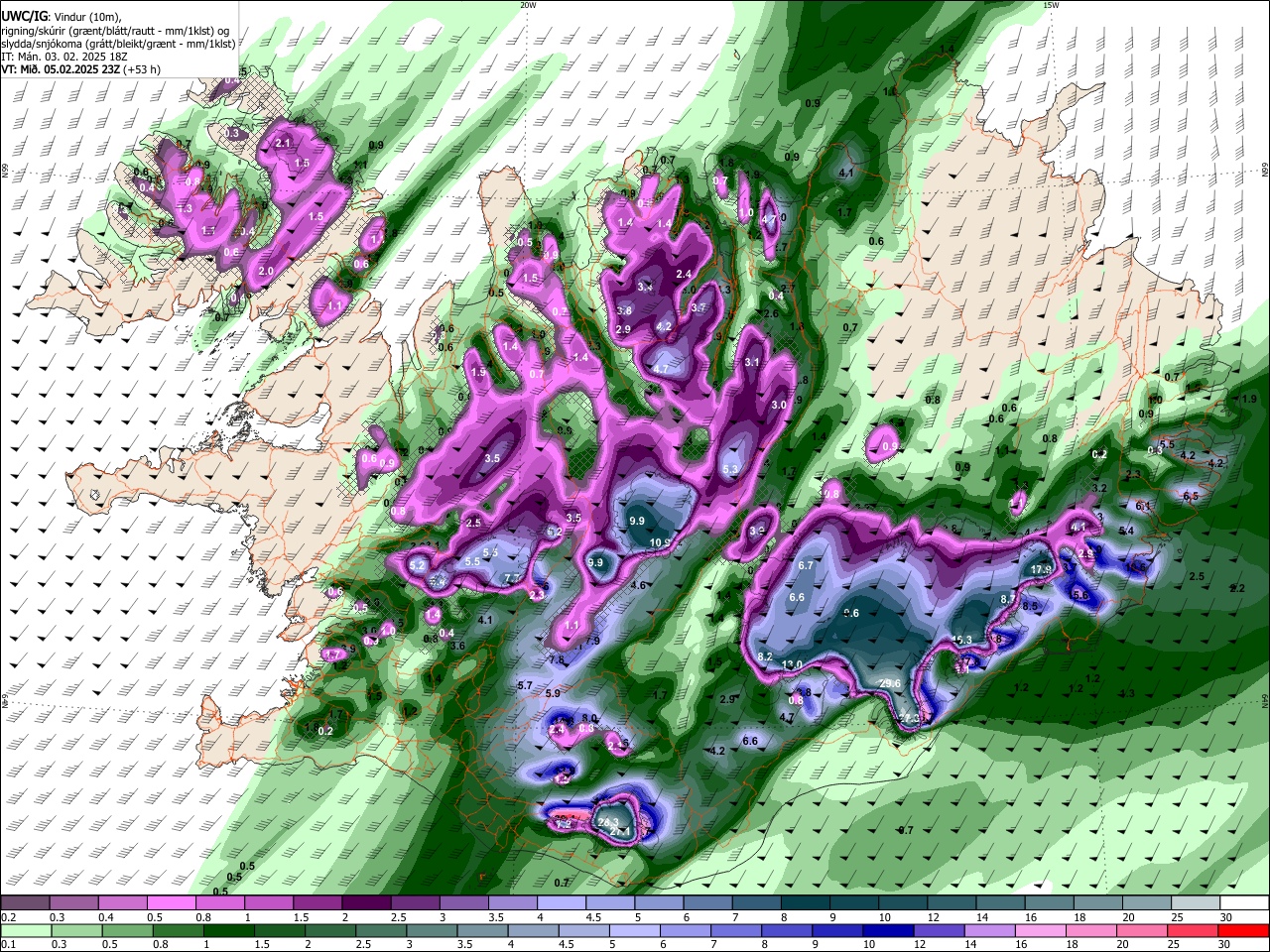Click the '17.9' precipitation value
This screenshot has width=1270, height=952.
(x=1041, y=570)
